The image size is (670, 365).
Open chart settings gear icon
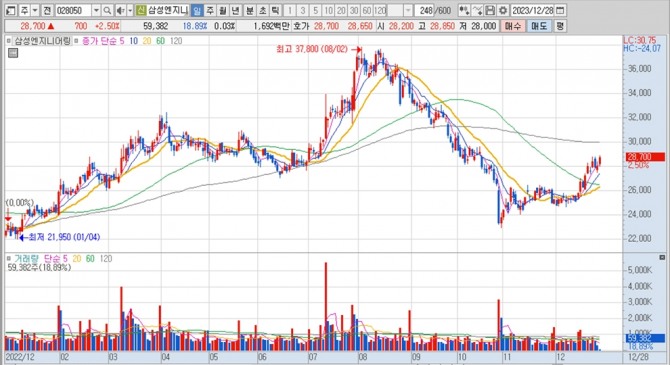503,10
